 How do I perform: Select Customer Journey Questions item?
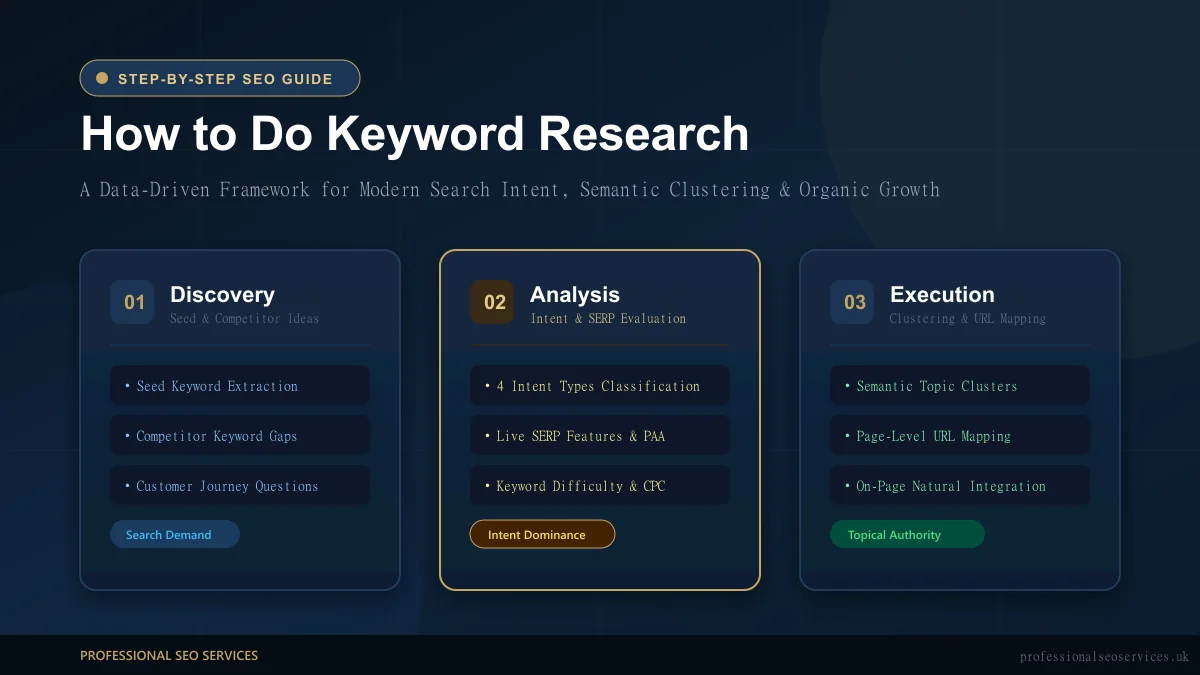240,485
